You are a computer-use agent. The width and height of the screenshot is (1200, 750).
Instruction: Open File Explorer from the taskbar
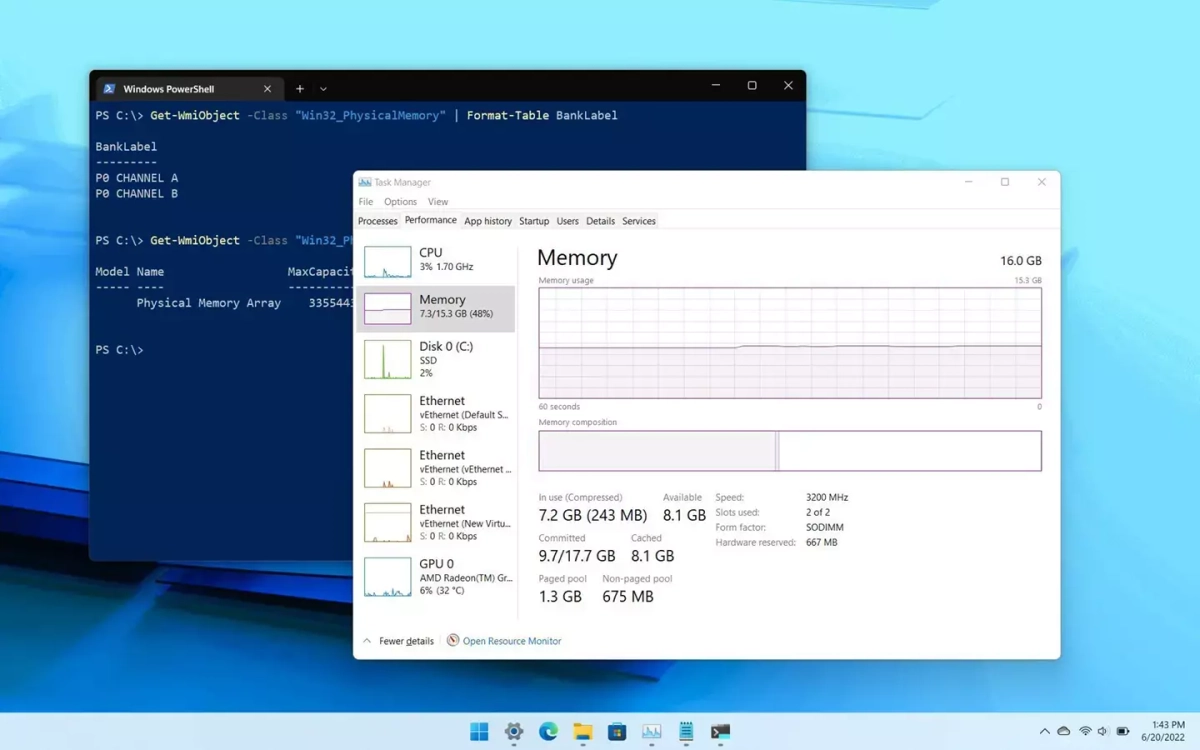coord(583,731)
